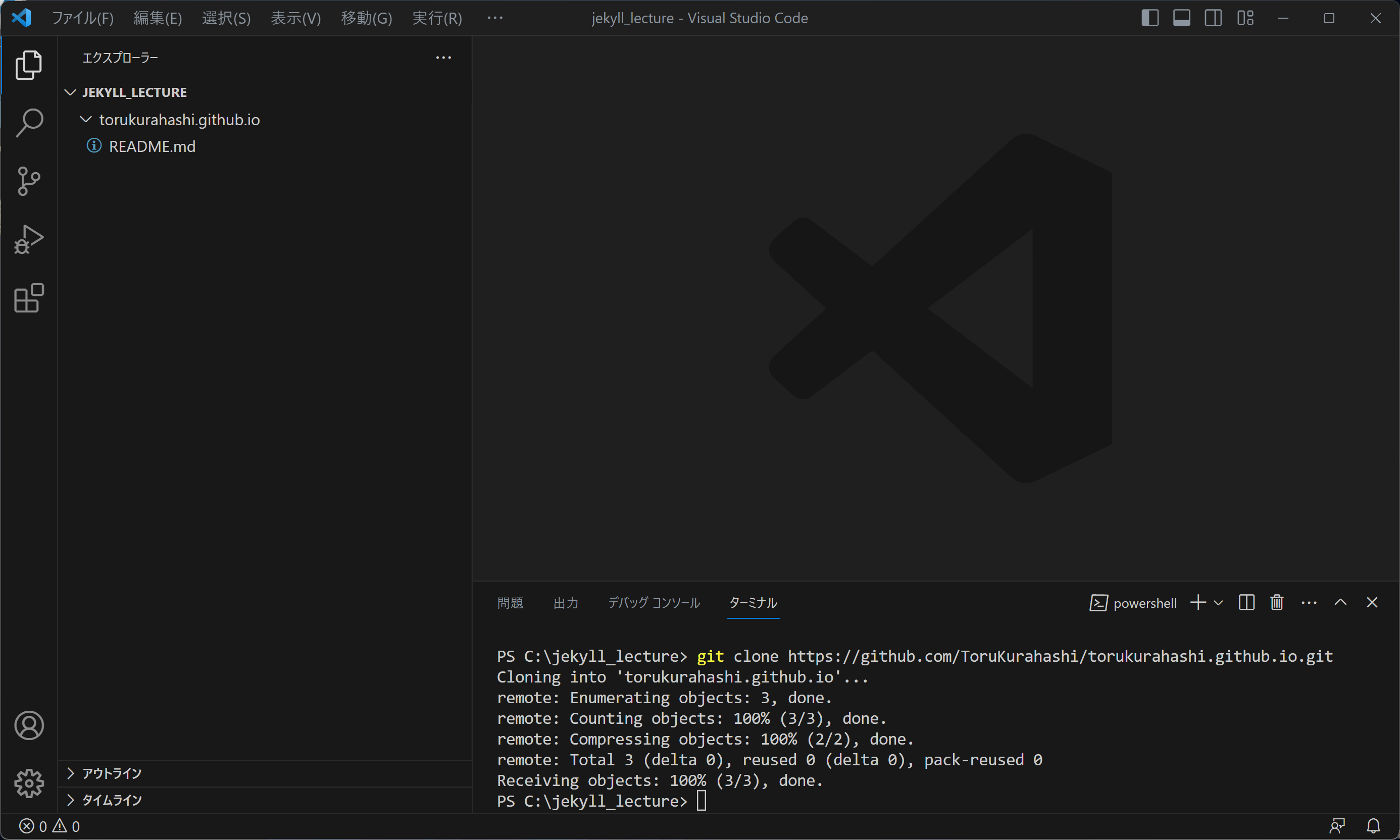Open the Run and Debug view
The height and width of the screenshot is (840, 1400).
29,239
